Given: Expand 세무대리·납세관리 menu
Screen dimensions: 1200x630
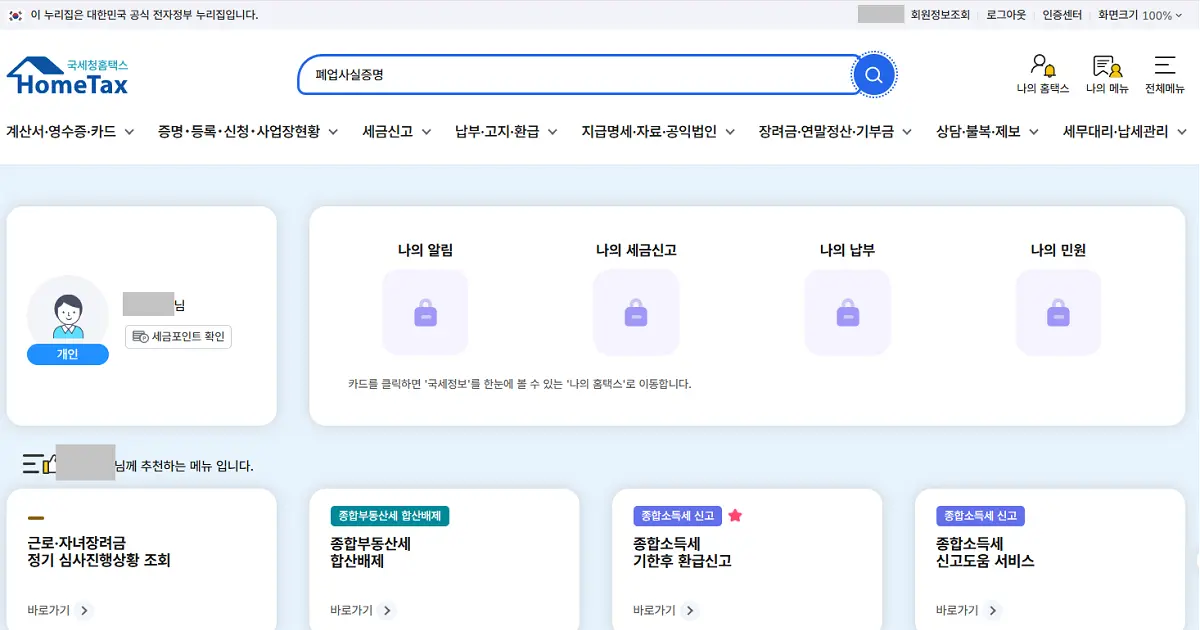Looking at the screenshot, I should pos(1126,131).
